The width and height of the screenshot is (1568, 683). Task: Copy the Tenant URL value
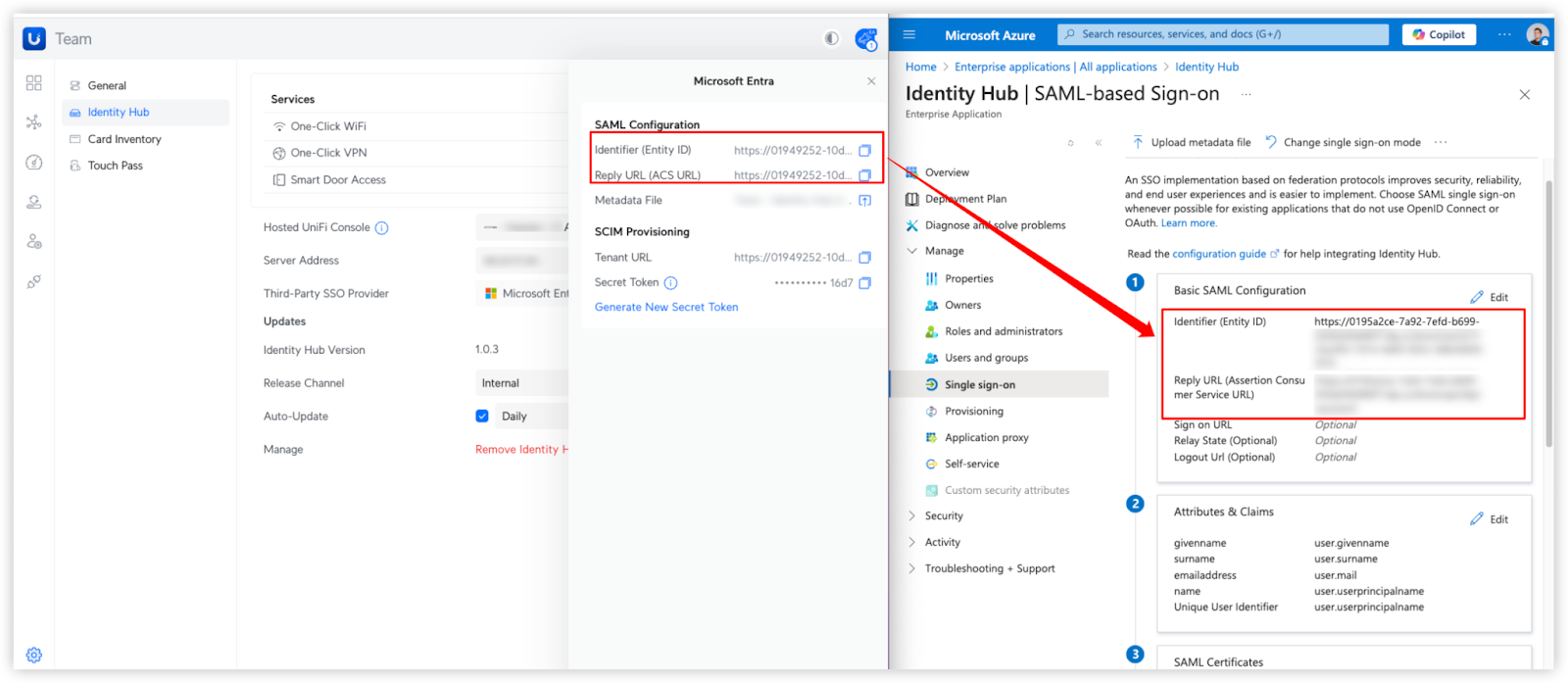[x=864, y=258]
